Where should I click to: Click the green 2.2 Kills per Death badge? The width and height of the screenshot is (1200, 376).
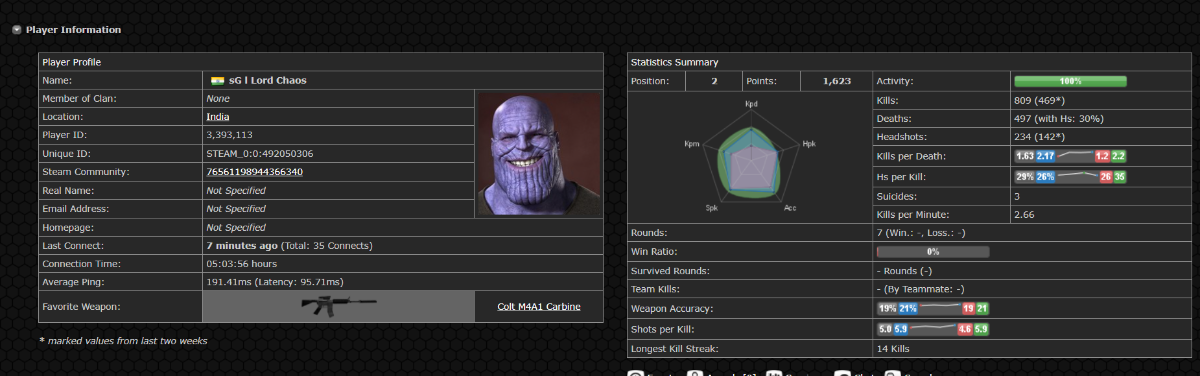click(1118, 156)
